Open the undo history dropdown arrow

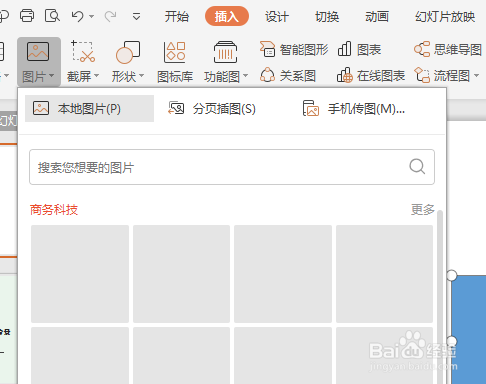[91, 16]
